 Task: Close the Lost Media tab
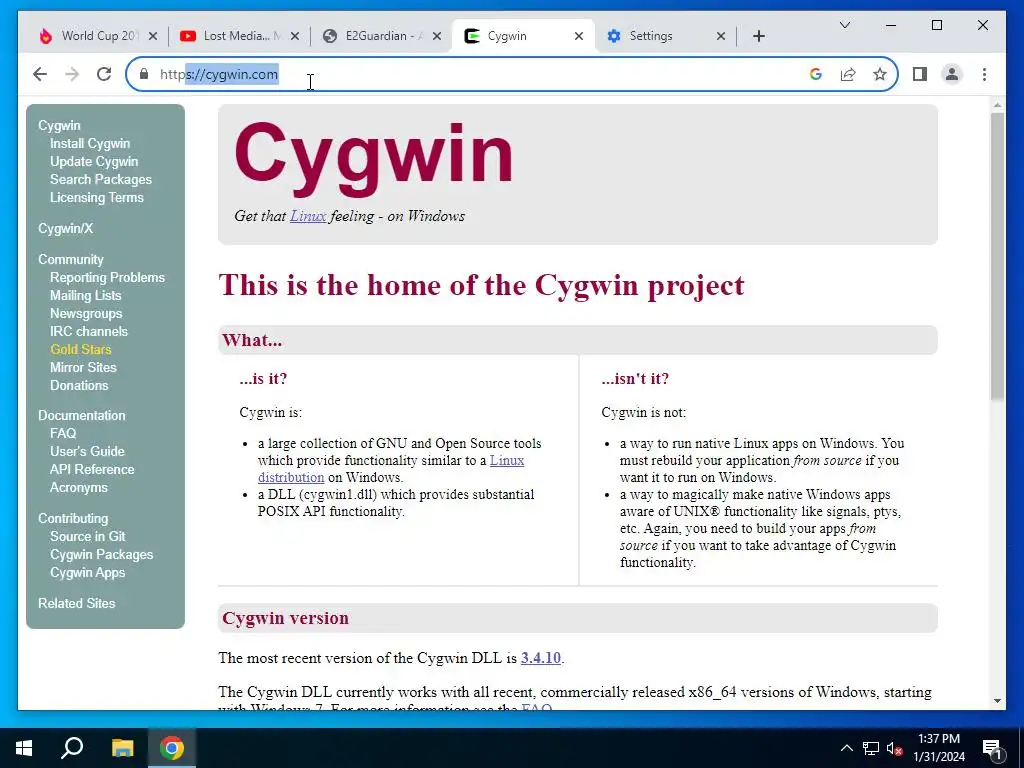coord(295,37)
